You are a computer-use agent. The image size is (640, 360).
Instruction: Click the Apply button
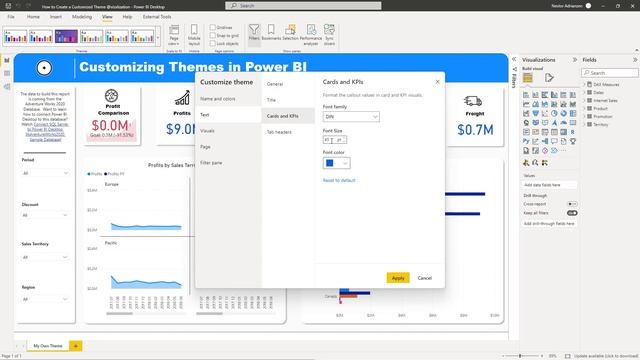tap(398, 278)
